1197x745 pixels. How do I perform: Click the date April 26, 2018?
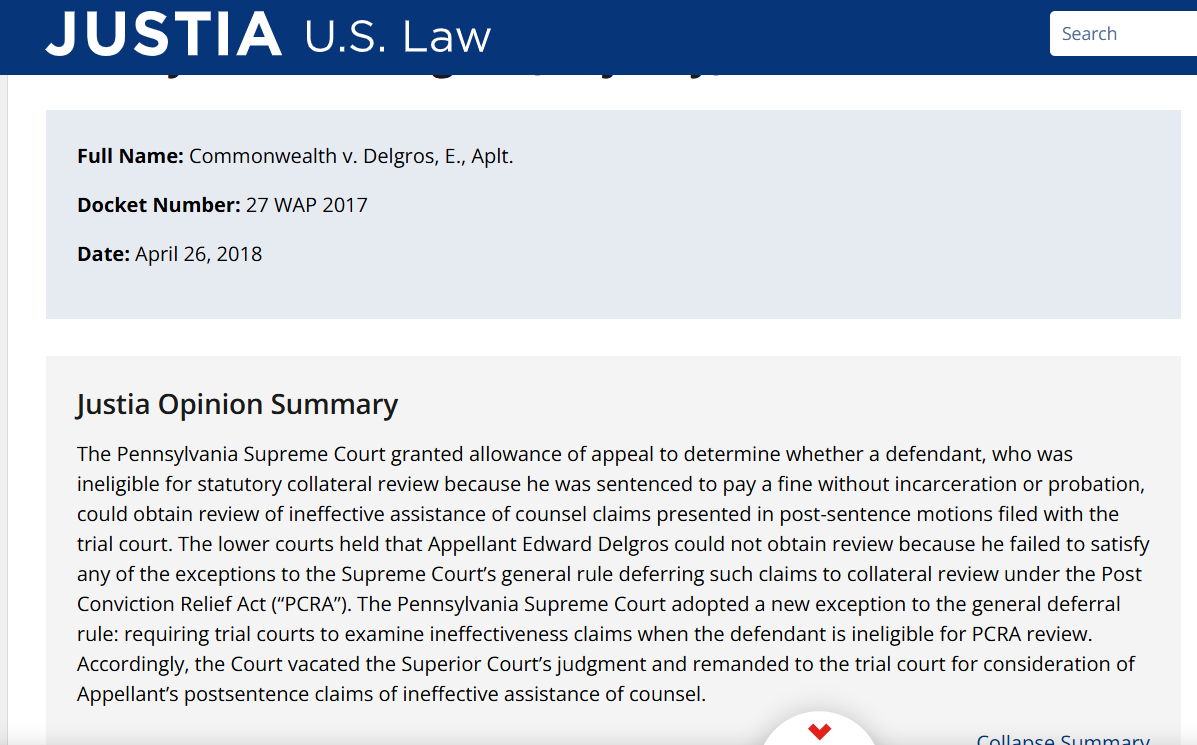pyautogui.click(x=198, y=254)
